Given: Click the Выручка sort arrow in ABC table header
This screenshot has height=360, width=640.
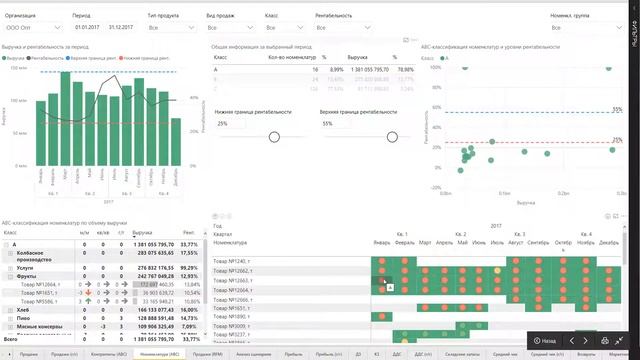Looking at the screenshot, I should click(134, 237).
